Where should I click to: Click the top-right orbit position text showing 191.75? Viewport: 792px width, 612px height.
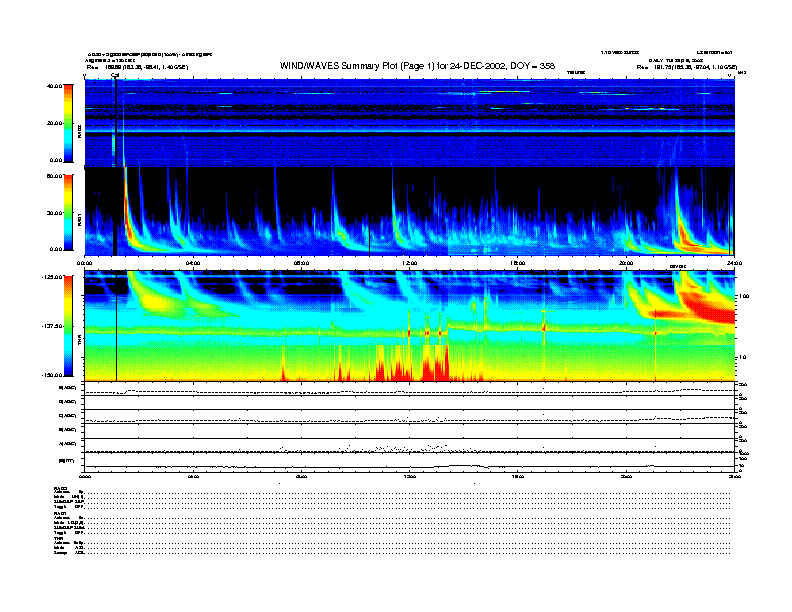coord(687,67)
